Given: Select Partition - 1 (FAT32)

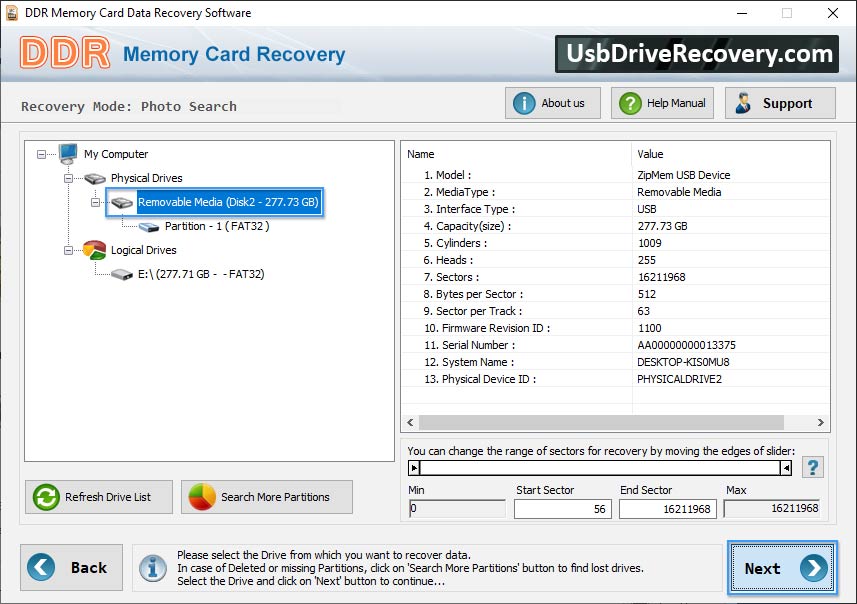Looking at the screenshot, I should [x=217, y=226].
